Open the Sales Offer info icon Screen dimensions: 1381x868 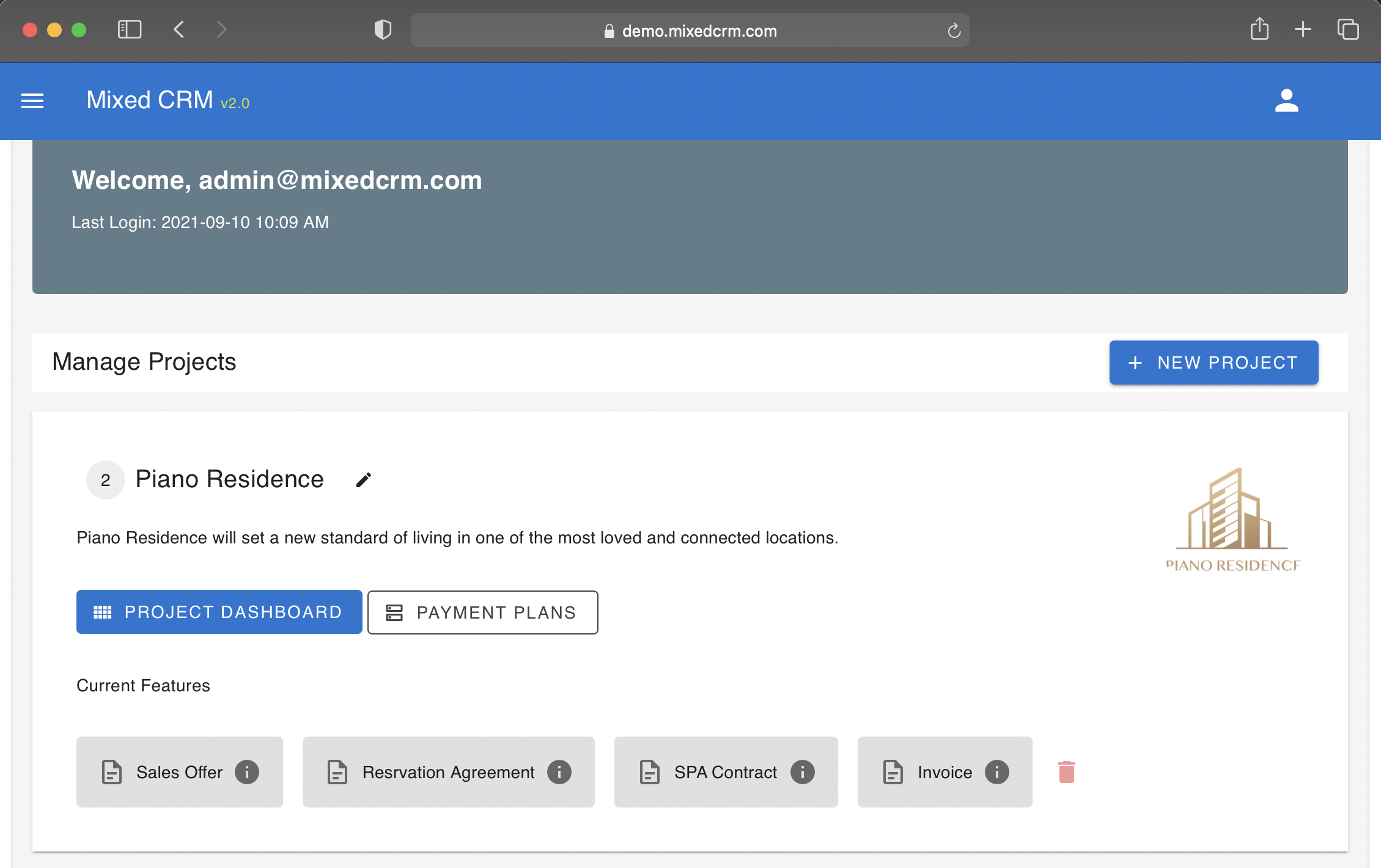[x=247, y=772]
